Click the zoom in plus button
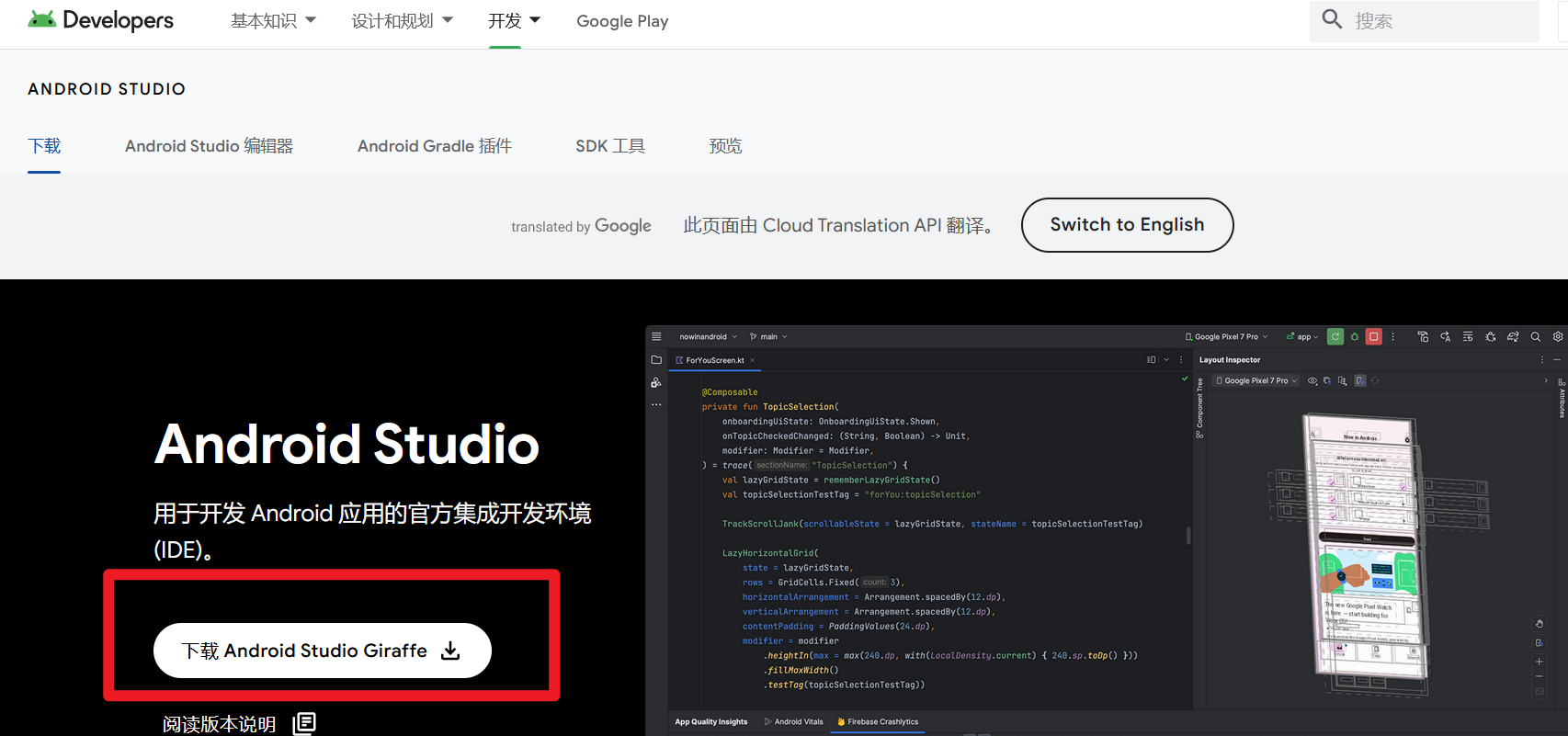The image size is (1568, 736). point(1540,661)
